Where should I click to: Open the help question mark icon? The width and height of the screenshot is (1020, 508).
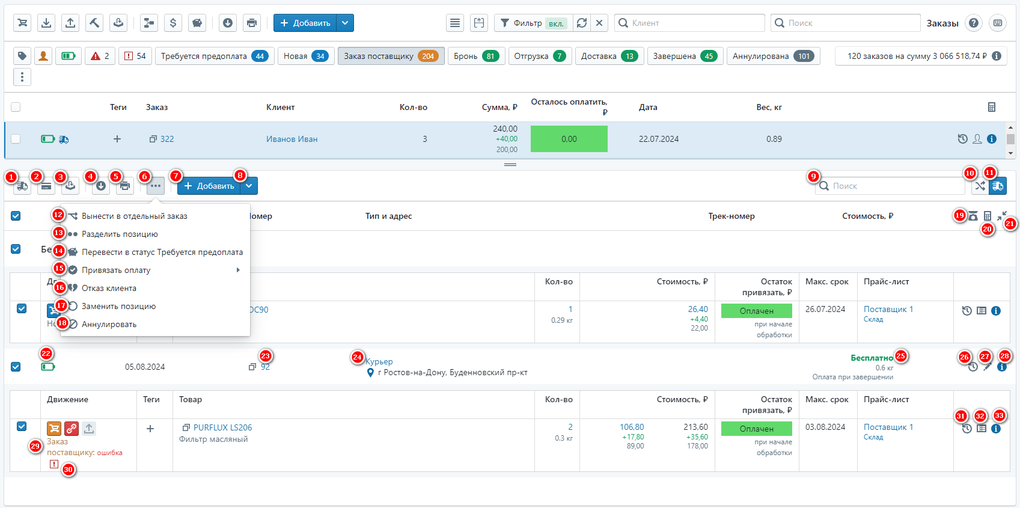click(973, 22)
